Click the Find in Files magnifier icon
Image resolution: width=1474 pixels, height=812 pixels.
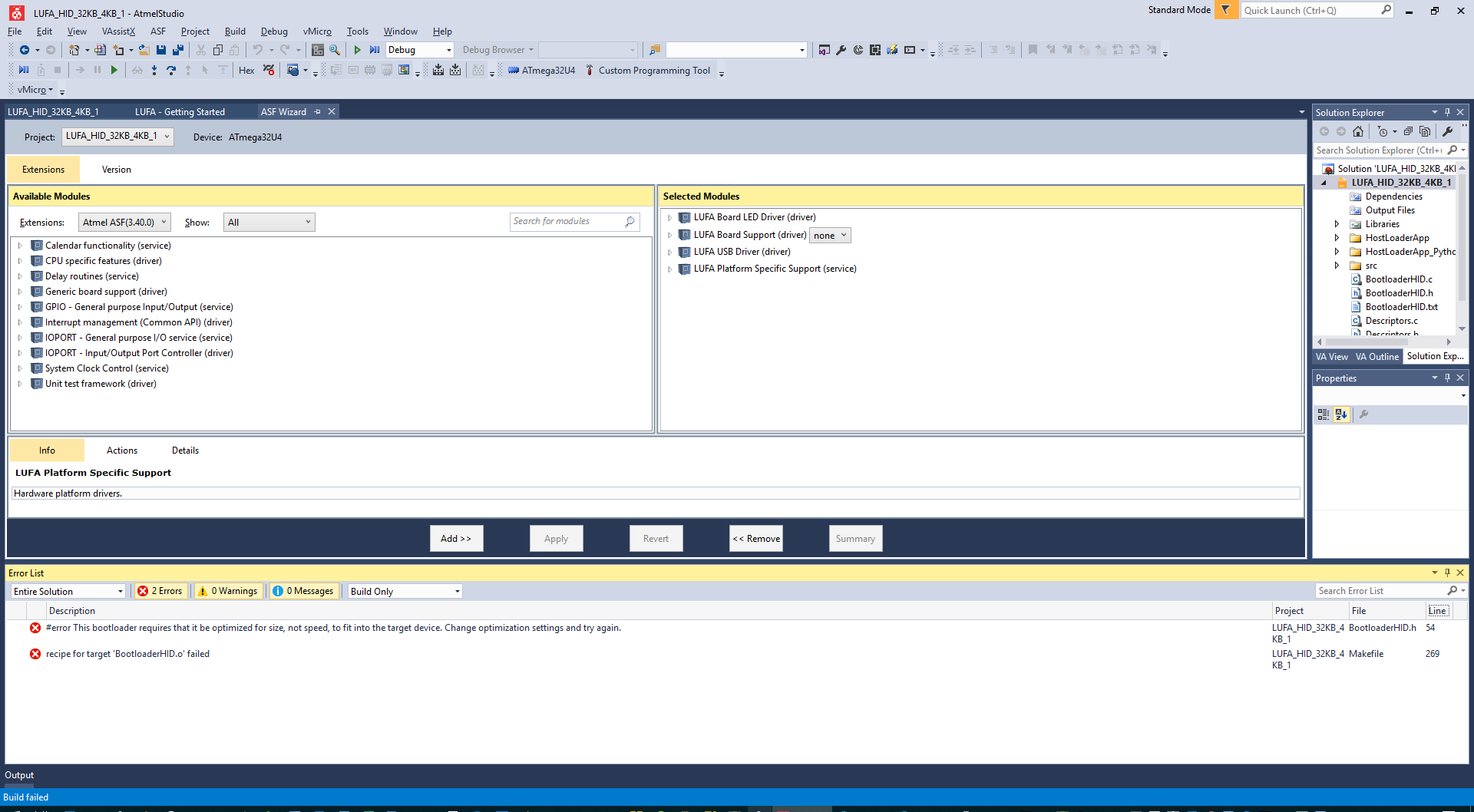pos(335,50)
